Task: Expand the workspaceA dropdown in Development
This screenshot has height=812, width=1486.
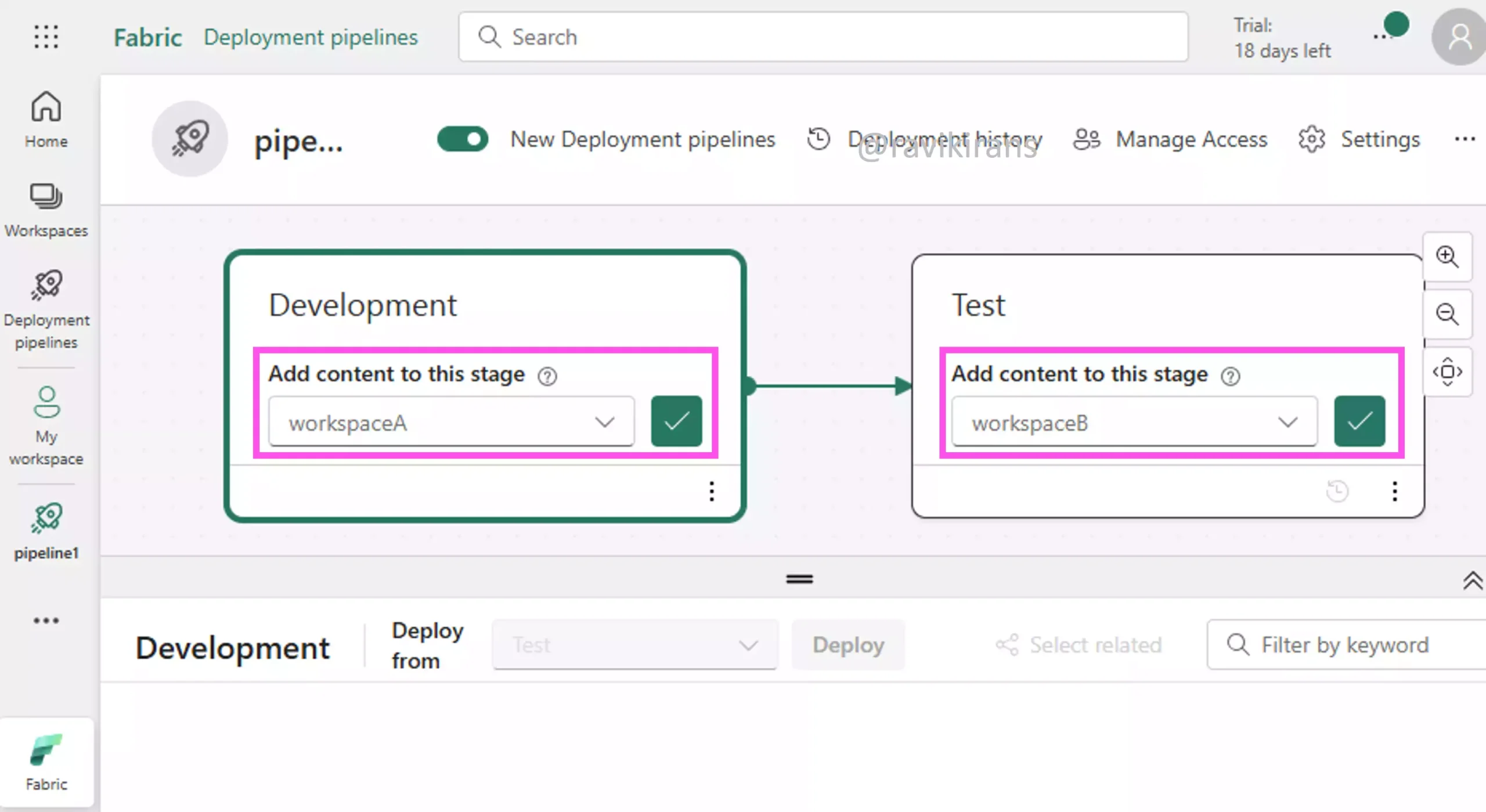Action: 451,422
